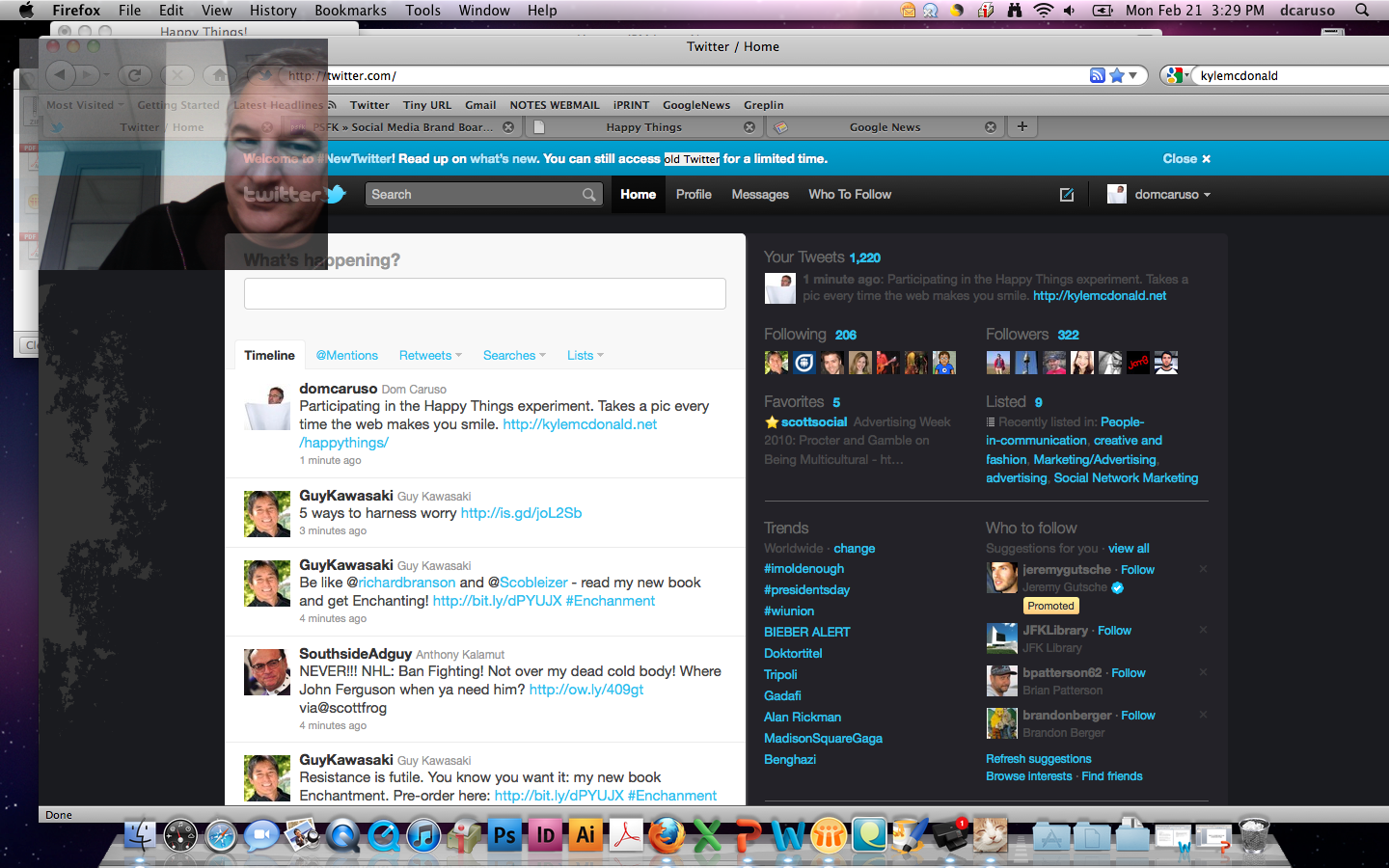Expand the Lists dropdown
The image size is (1389, 868).
click(585, 356)
